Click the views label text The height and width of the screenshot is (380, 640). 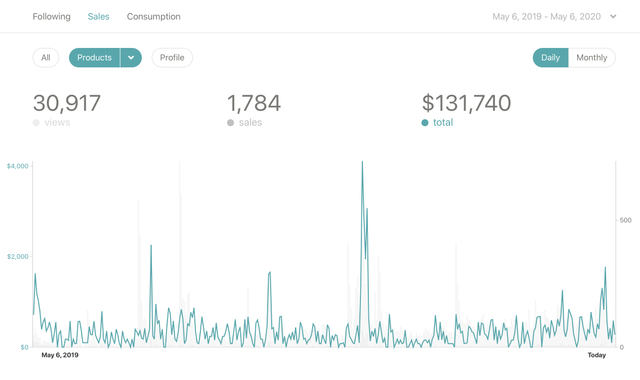(57, 122)
